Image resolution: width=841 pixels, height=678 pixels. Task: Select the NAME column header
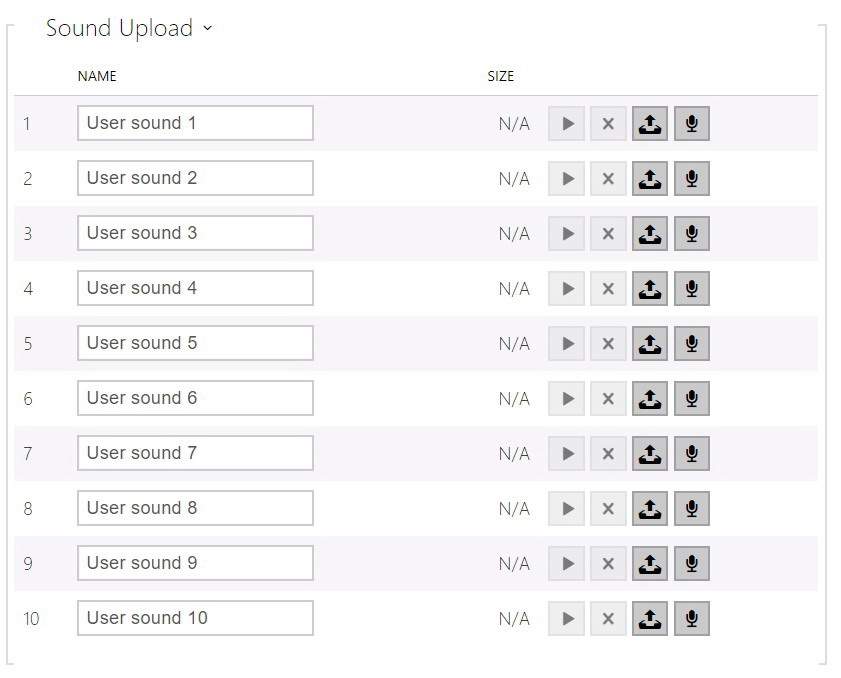coord(97,76)
